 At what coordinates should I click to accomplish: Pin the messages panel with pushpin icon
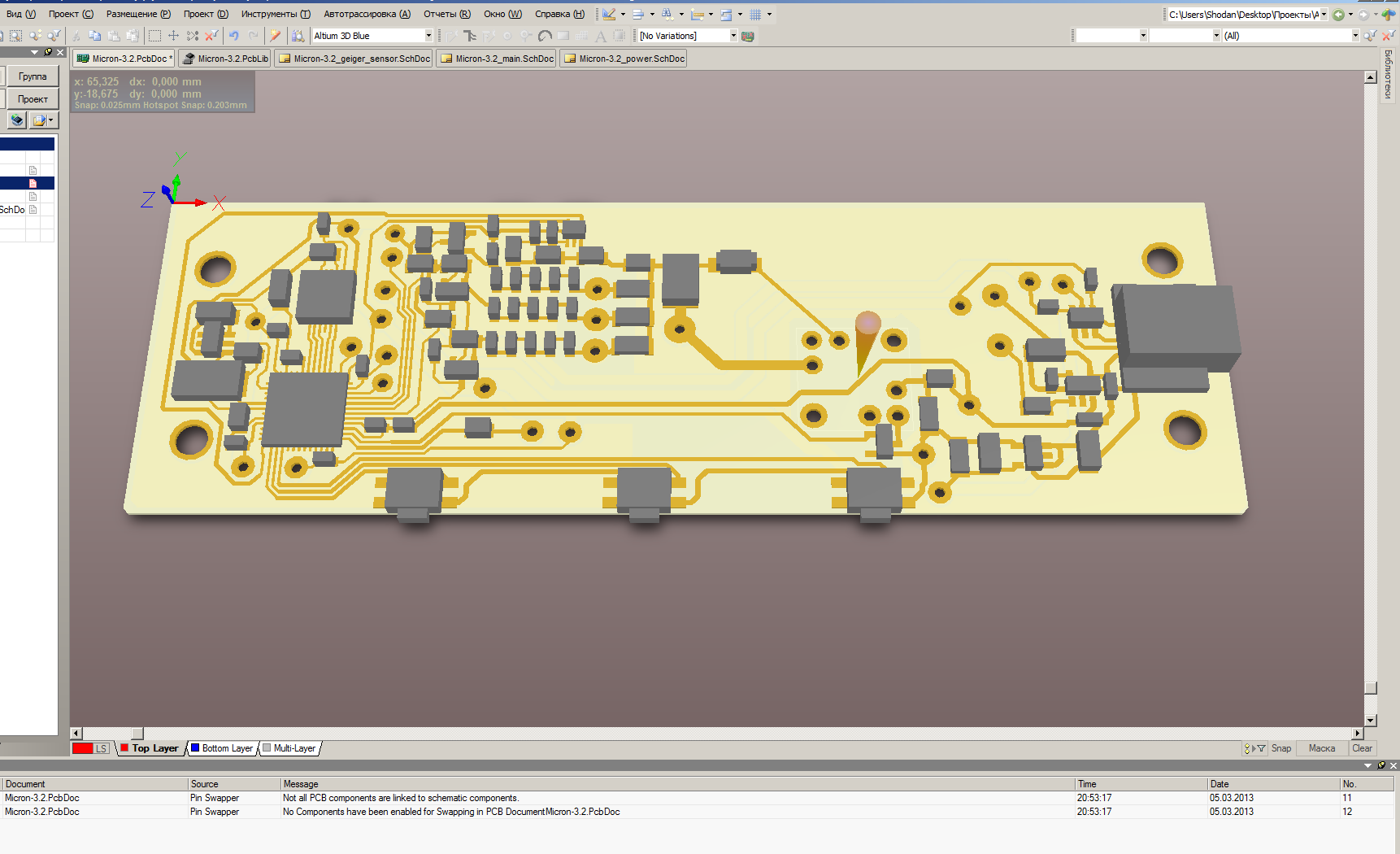coord(1380,765)
